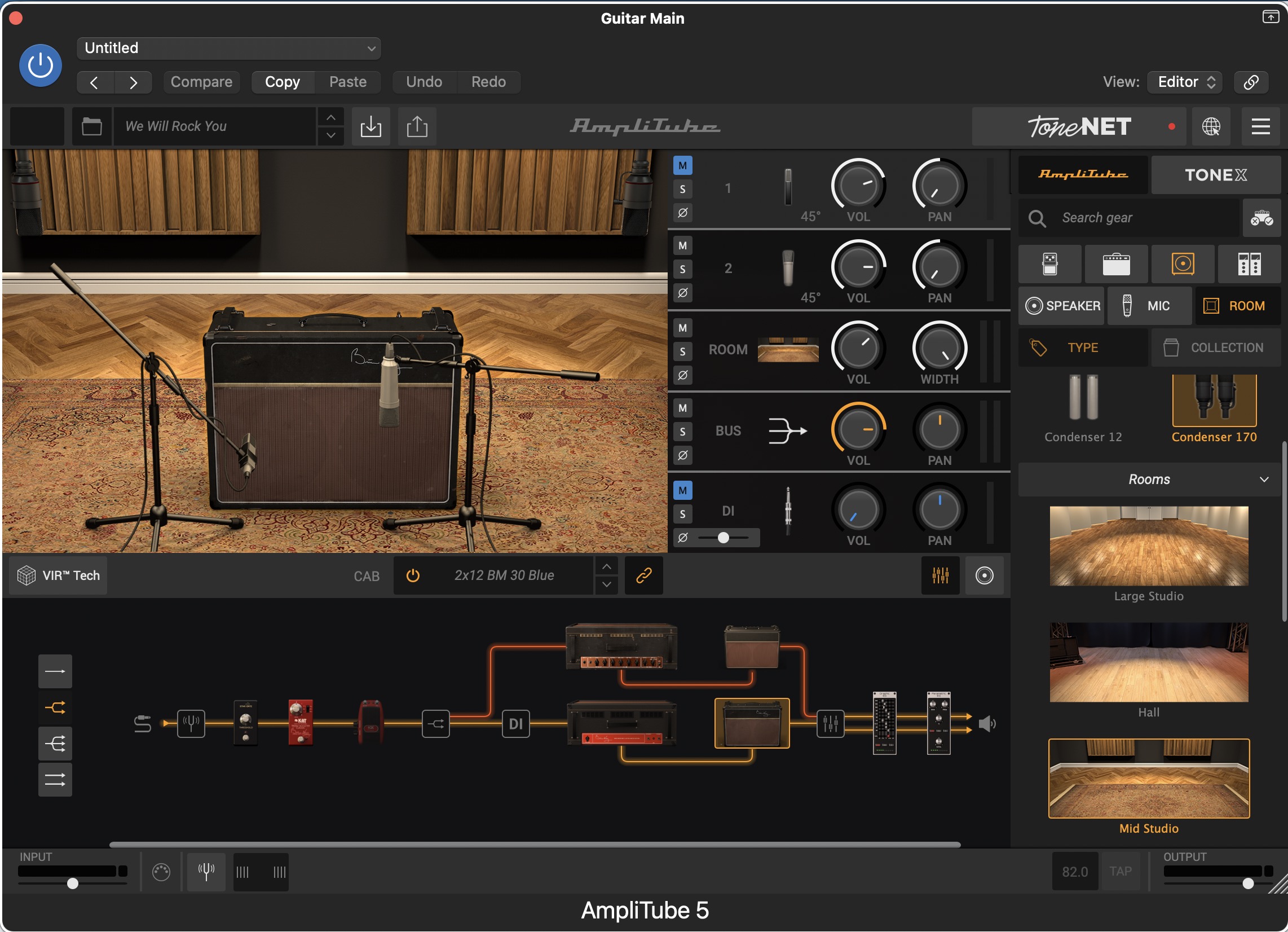Go to previous setting with left chevron

[95, 82]
